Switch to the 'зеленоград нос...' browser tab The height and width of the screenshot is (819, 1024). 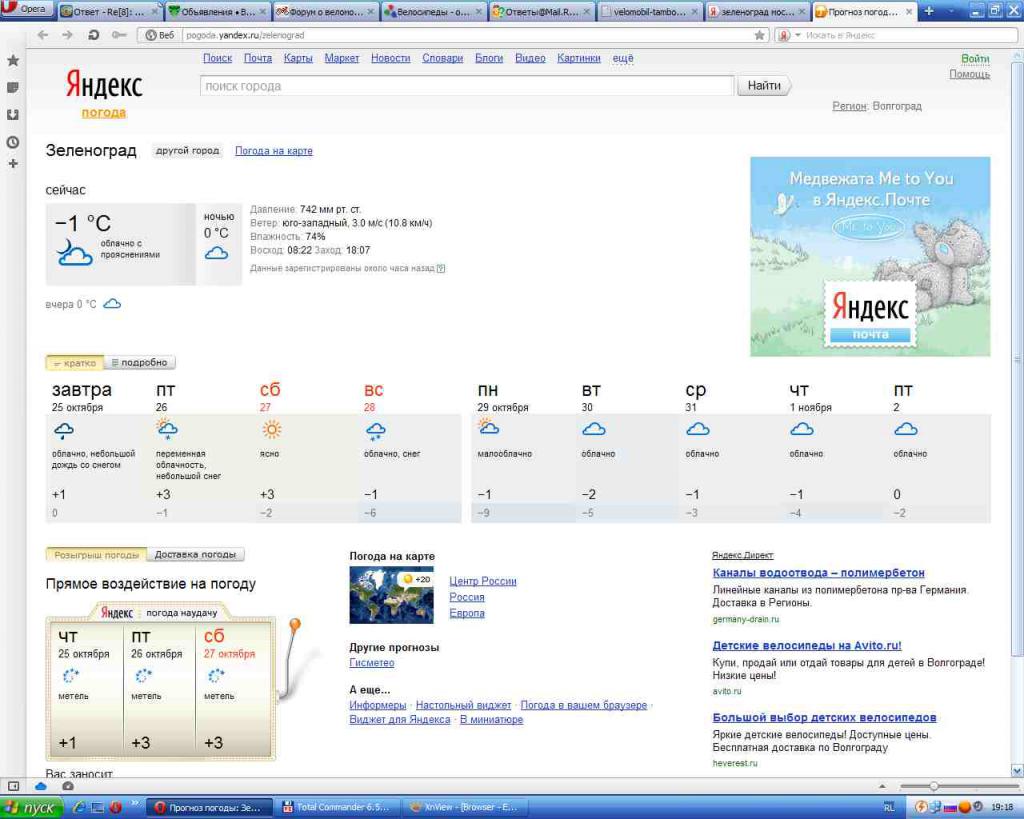(x=757, y=12)
